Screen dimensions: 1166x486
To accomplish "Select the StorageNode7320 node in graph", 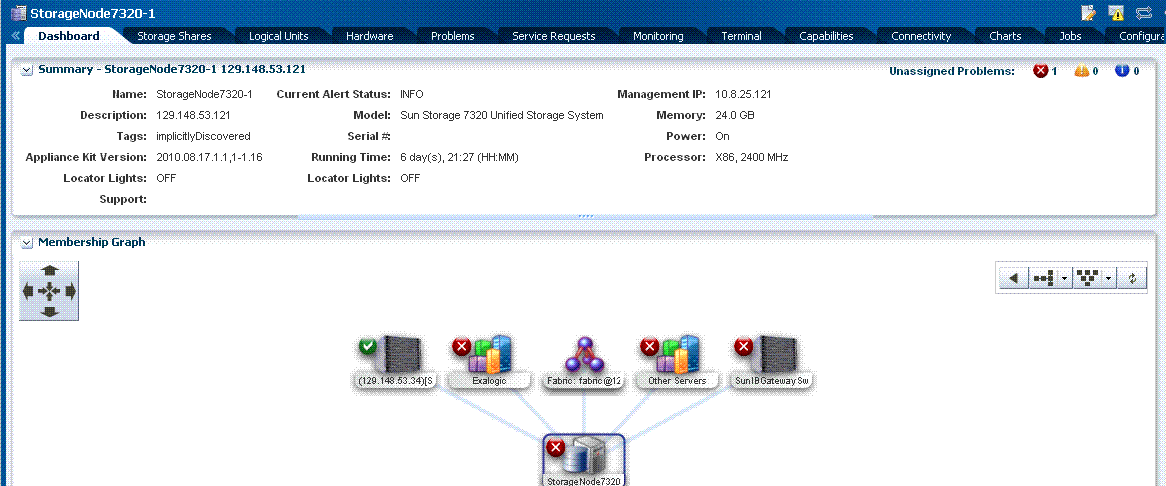I will [583, 461].
